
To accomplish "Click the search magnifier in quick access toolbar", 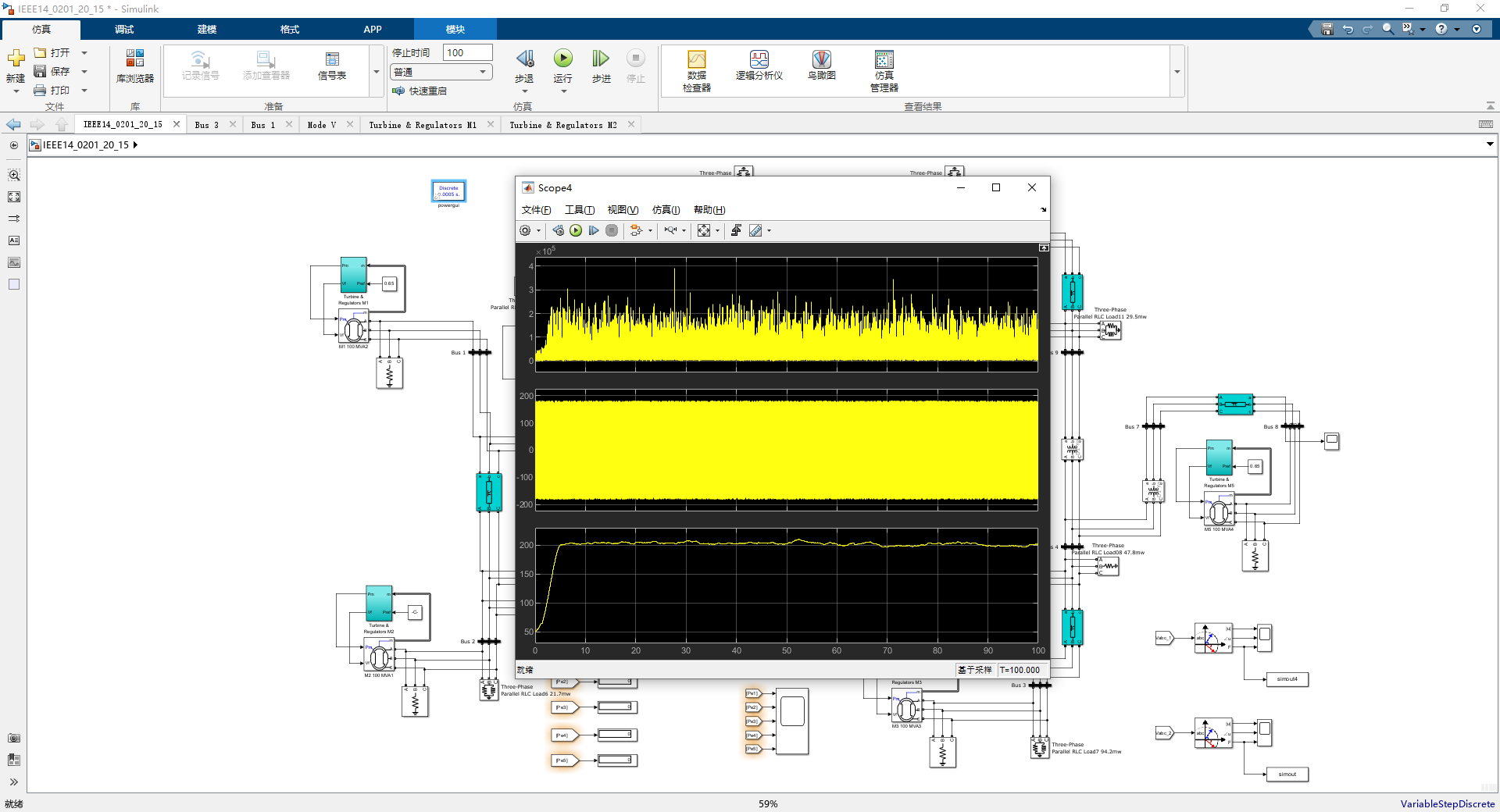I will click(1387, 29).
